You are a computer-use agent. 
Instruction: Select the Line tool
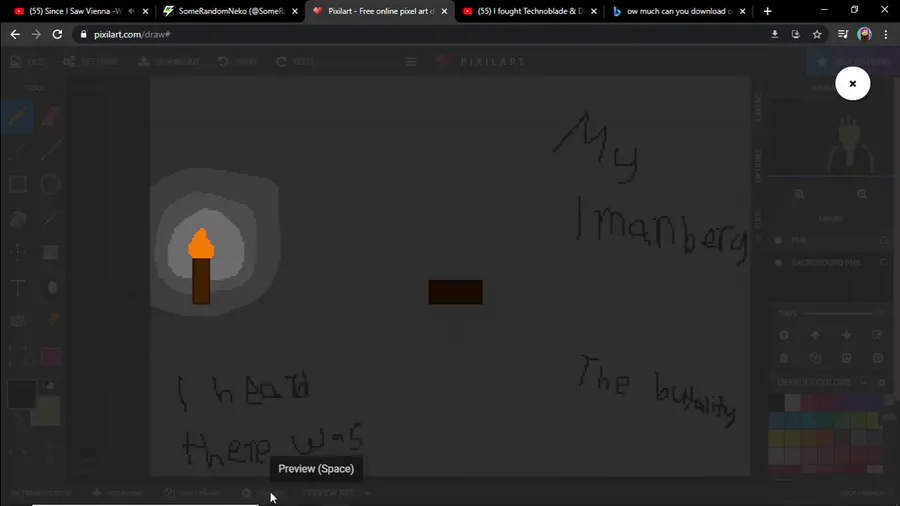click(51, 150)
